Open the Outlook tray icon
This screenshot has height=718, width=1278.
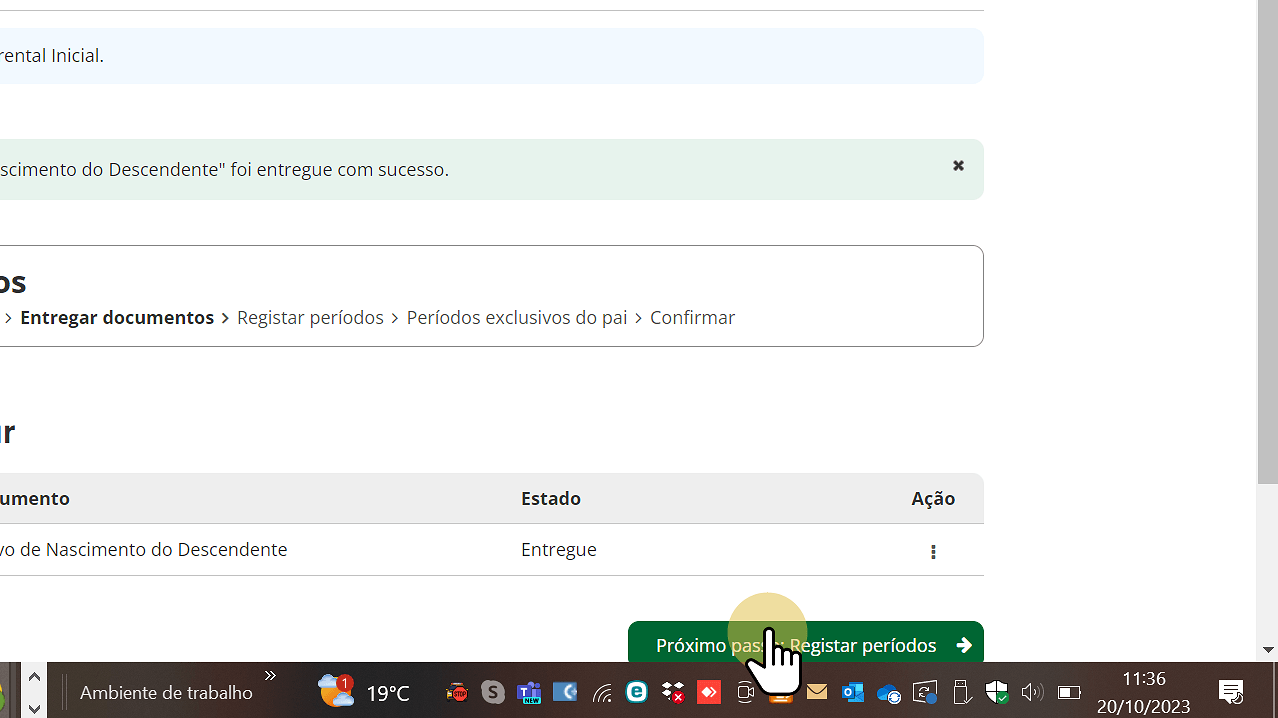tap(853, 692)
